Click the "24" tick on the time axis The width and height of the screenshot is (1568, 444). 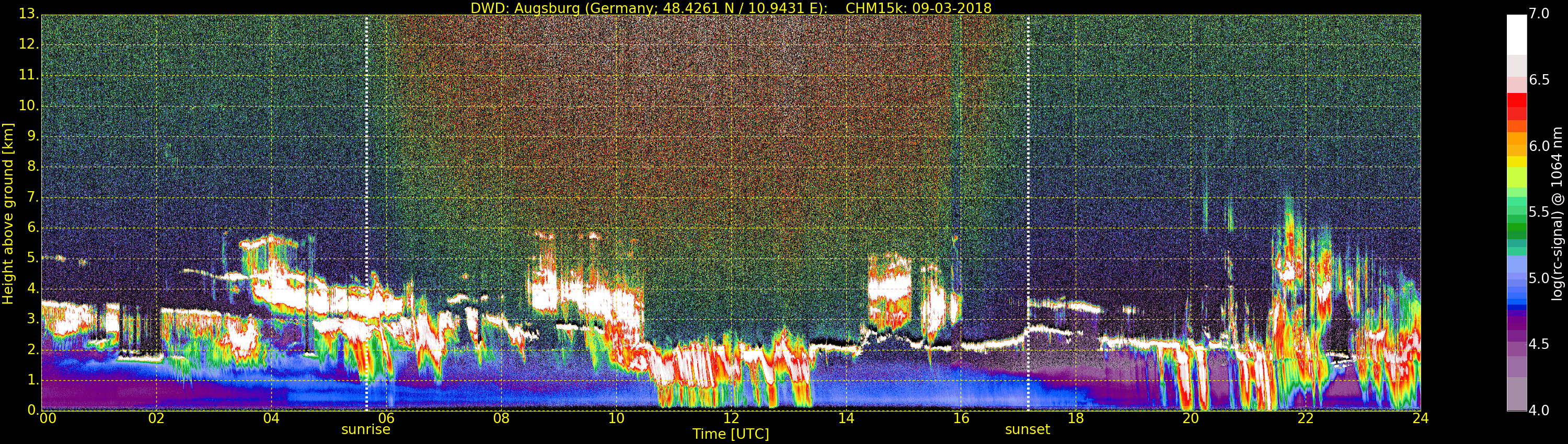point(1421,418)
